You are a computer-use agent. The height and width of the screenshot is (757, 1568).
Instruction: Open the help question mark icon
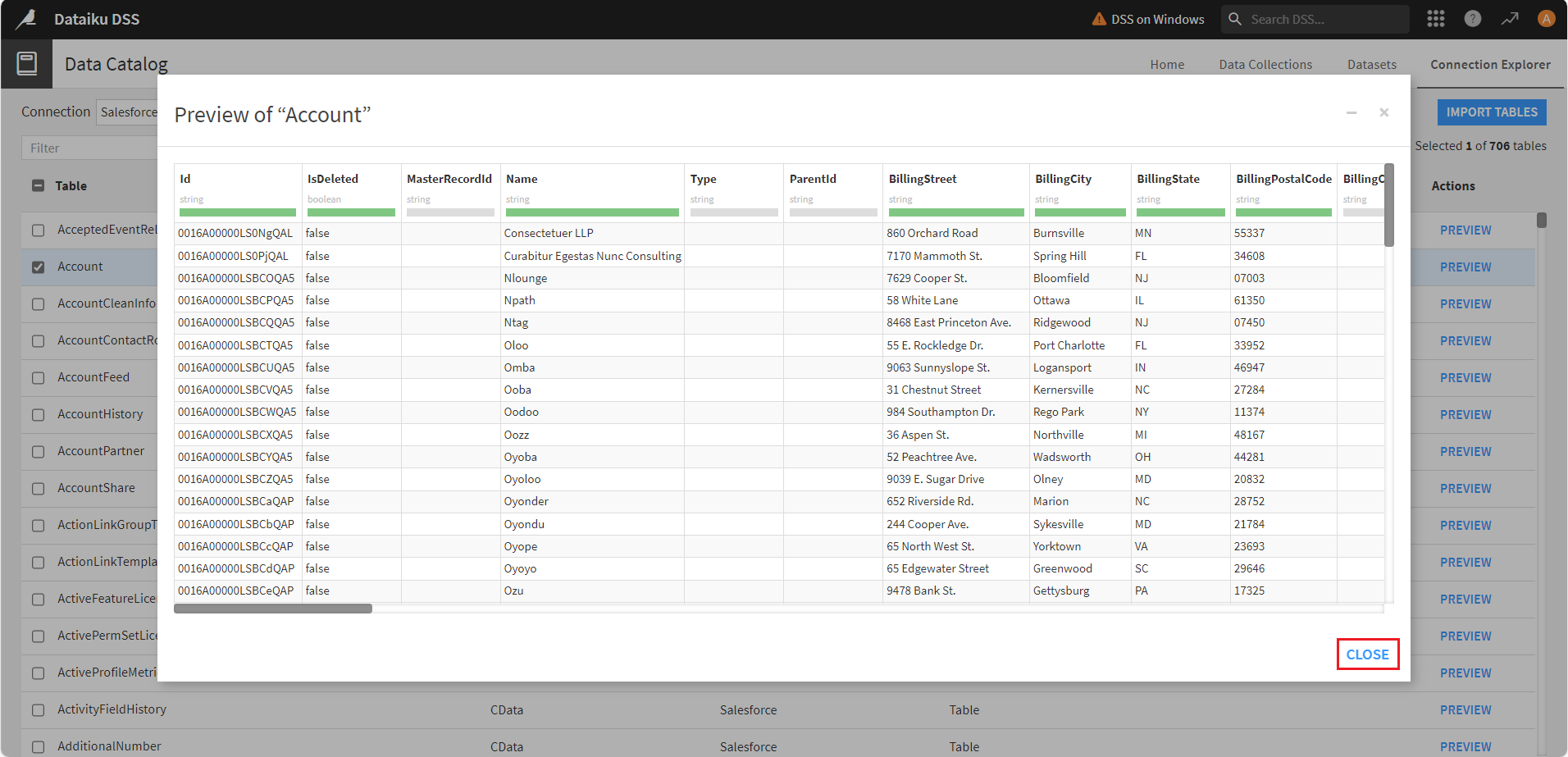(x=1472, y=19)
